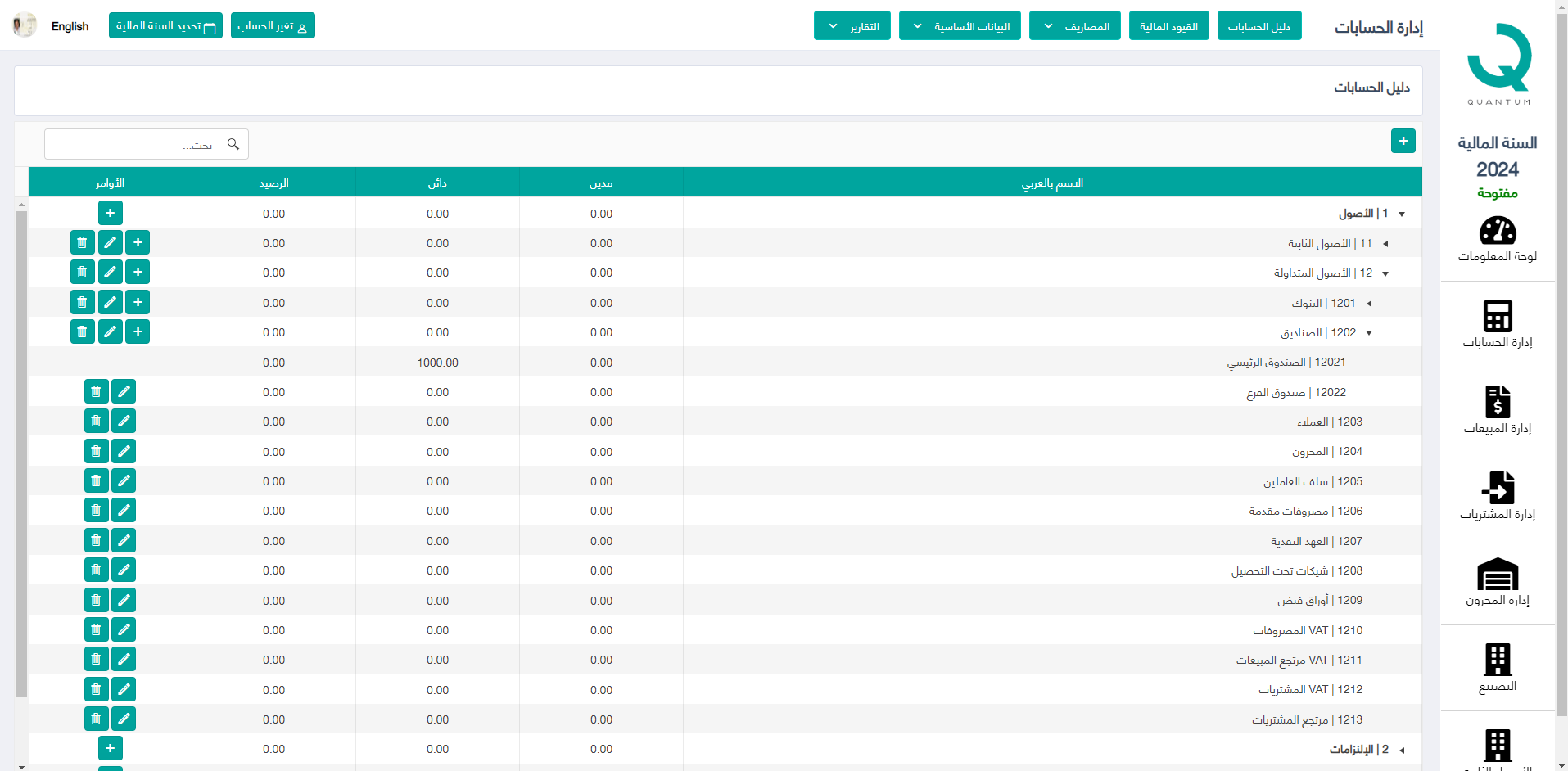
Task: Open manufacturing building icon in sidebar
Action: point(1497,660)
